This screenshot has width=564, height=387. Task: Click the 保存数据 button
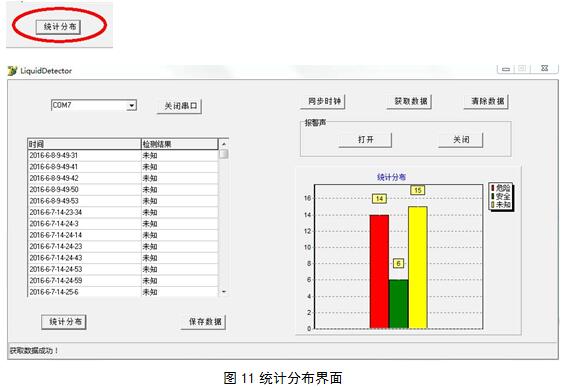click(x=204, y=322)
